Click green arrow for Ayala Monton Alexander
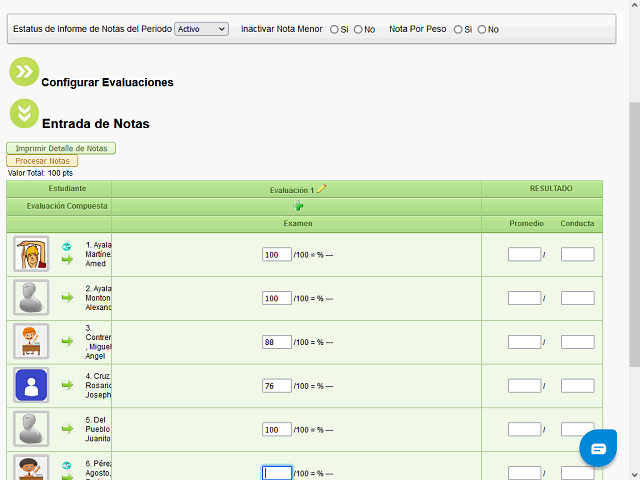Viewport: 640px width, 480px height. tap(67, 298)
